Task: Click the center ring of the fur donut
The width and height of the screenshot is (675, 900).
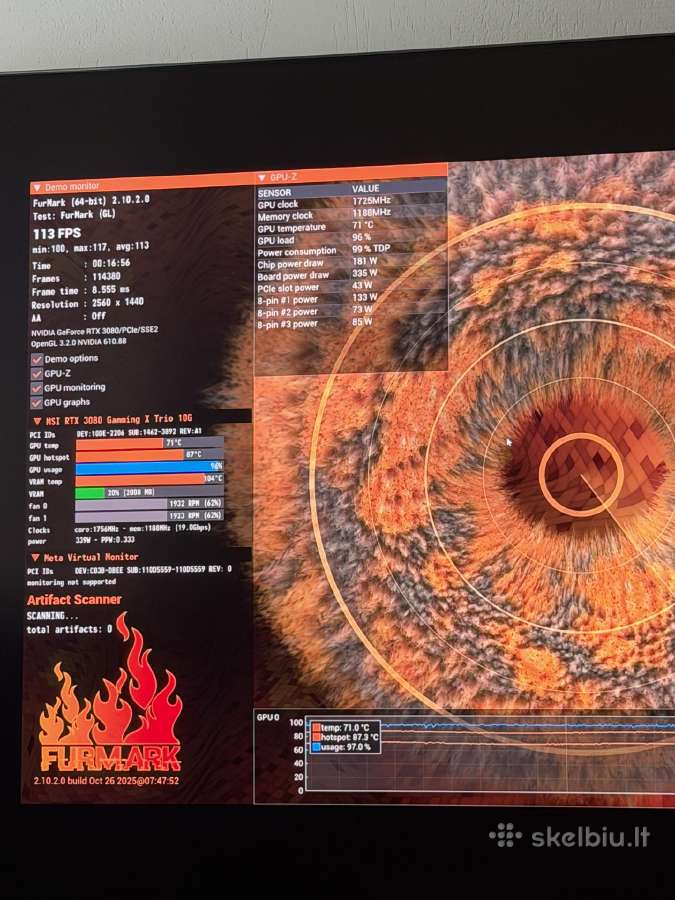Action: [x=581, y=475]
